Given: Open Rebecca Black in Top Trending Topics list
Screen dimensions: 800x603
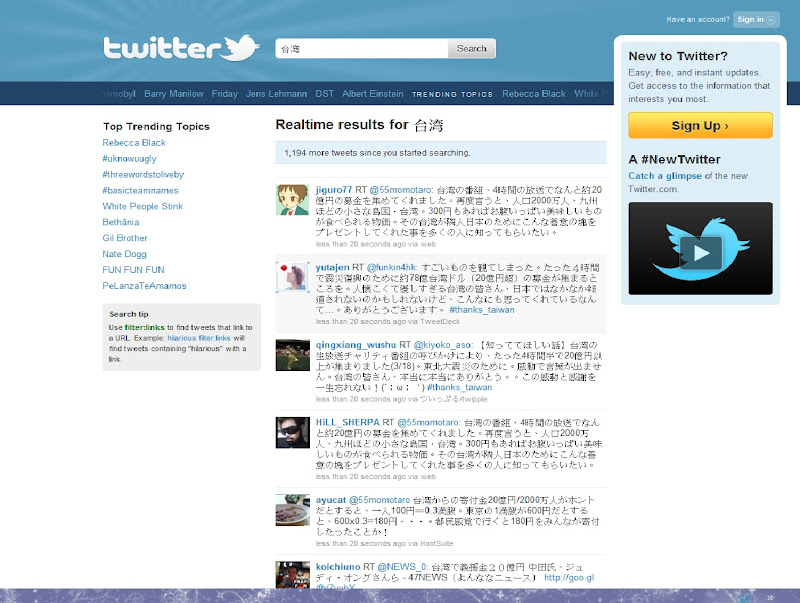Looking at the screenshot, I should pyautogui.click(x=134, y=143).
